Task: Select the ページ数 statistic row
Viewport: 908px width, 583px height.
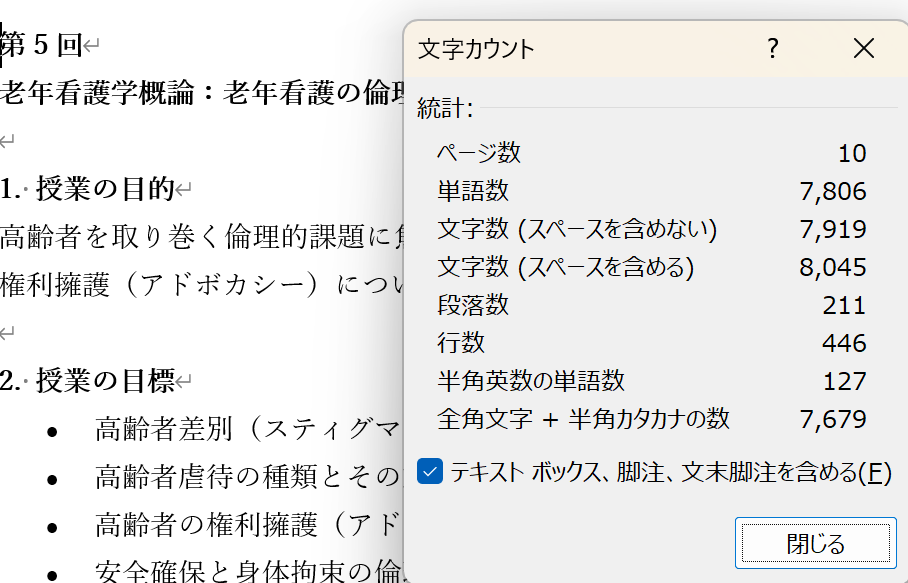Action: (479, 153)
